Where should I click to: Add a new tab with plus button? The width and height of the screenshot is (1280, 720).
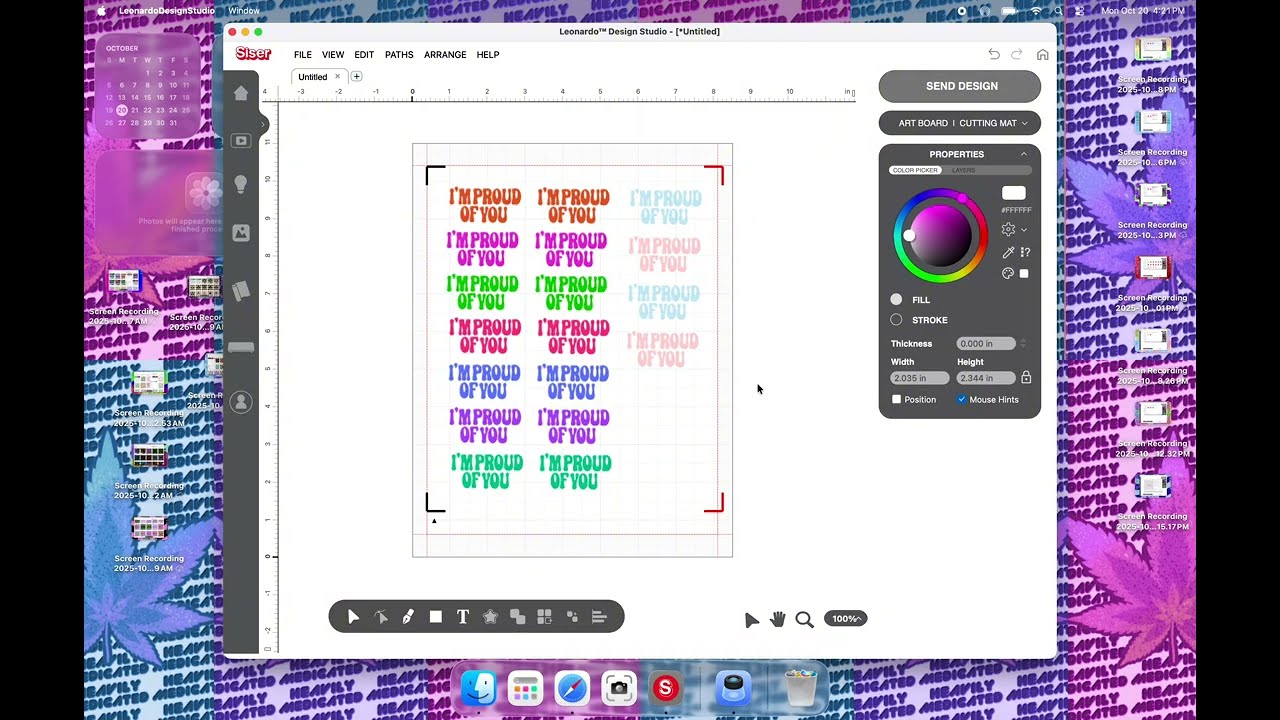[356, 76]
